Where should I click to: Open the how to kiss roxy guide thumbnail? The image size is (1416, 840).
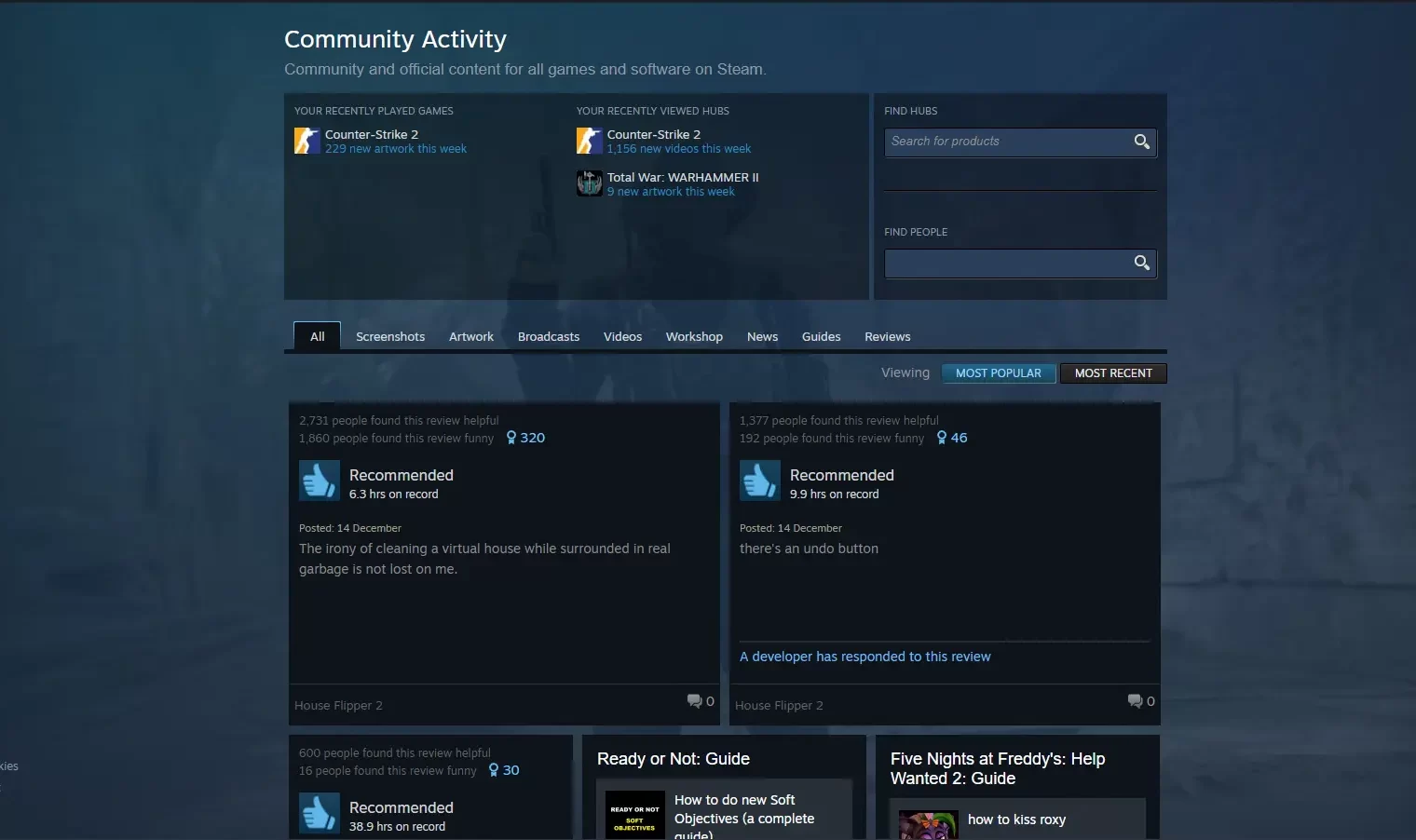(x=928, y=825)
